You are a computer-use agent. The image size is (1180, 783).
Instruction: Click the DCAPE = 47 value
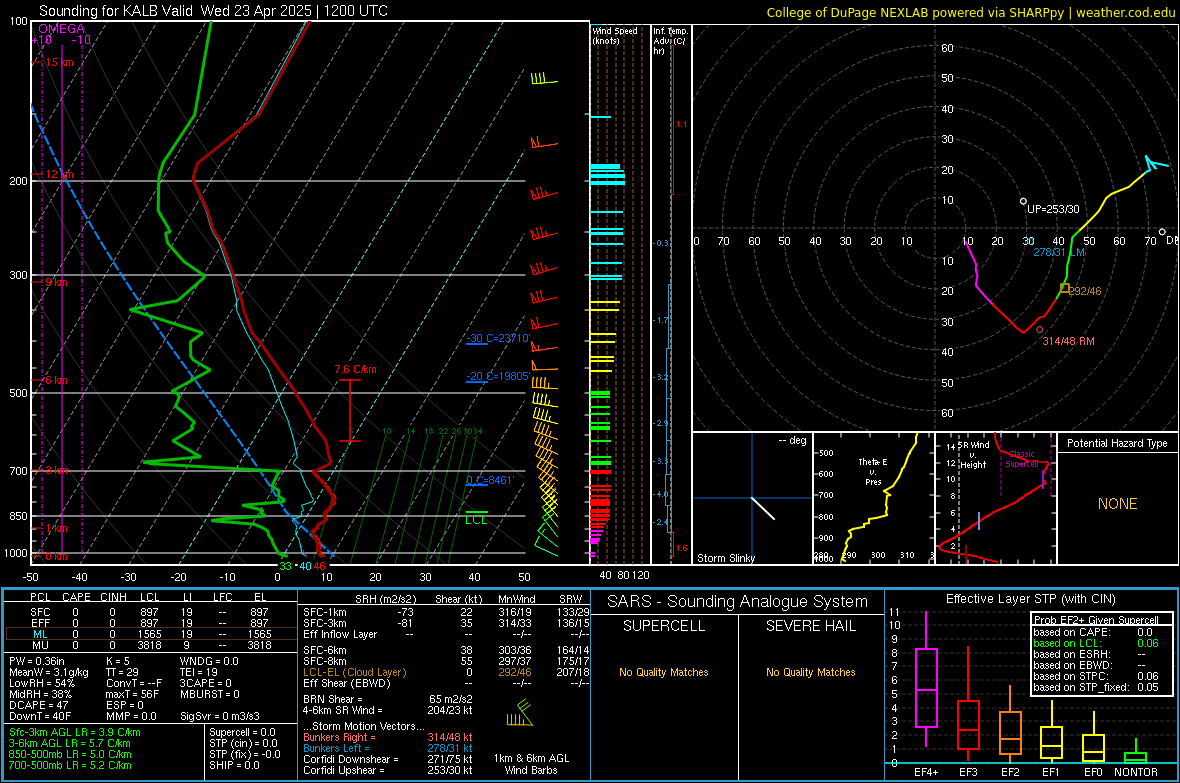click(x=38, y=705)
